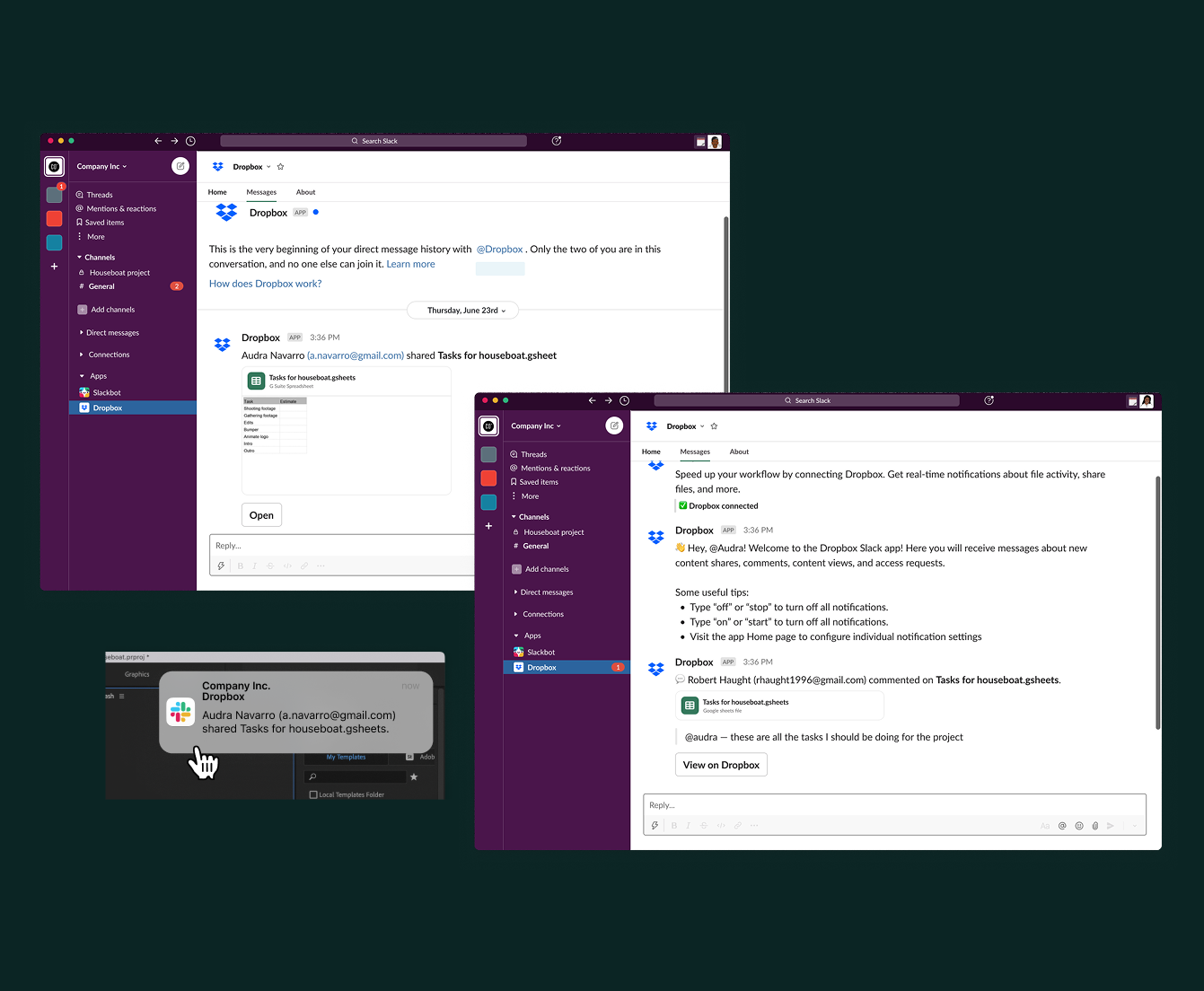Follow the Learn more link
Image resolution: width=1204 pixels, height=991 pixels.
tap(410, 264)
